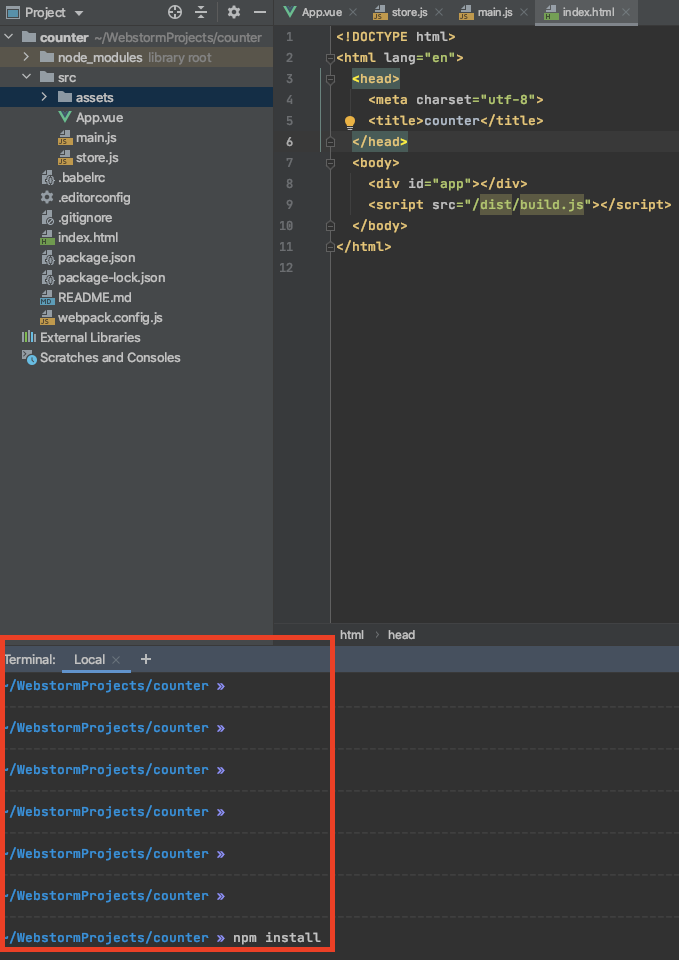Click the DOCTYPE declaration line
The width and height of the screenshot is (679, 960).
[396, 37]
